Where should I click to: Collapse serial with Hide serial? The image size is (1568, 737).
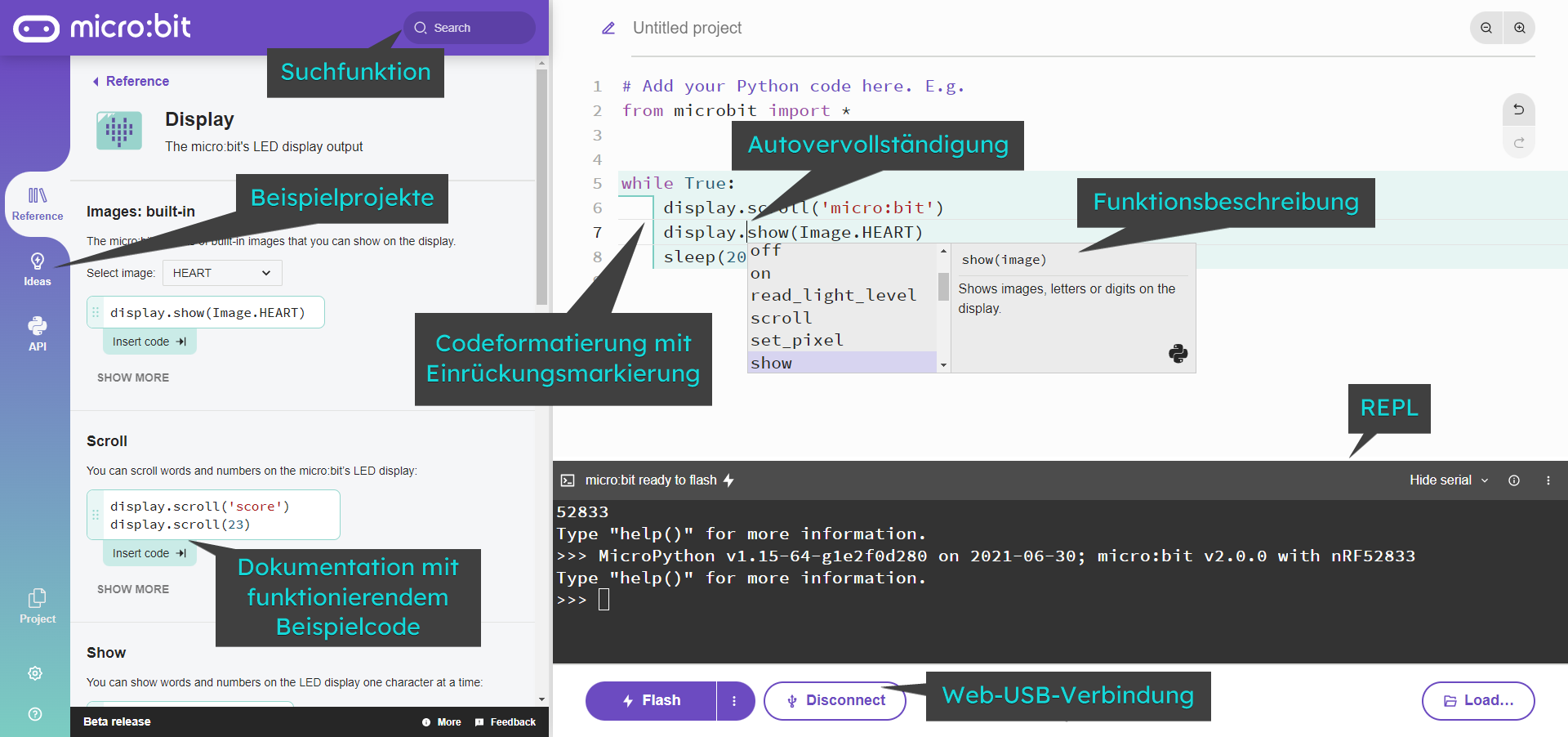[x=1449, y=480]
